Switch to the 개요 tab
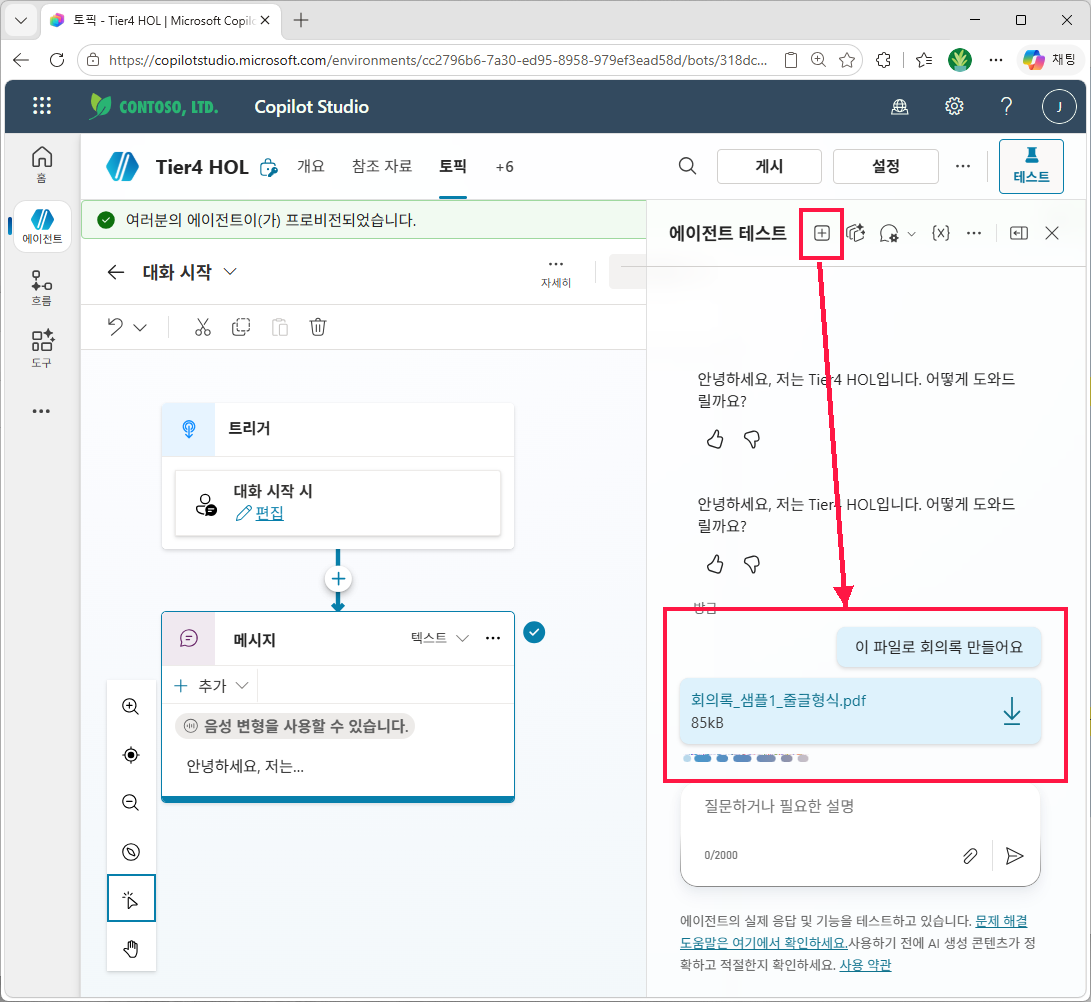This screenshot has width=1091, height=1002. click(x=310, y=166)
